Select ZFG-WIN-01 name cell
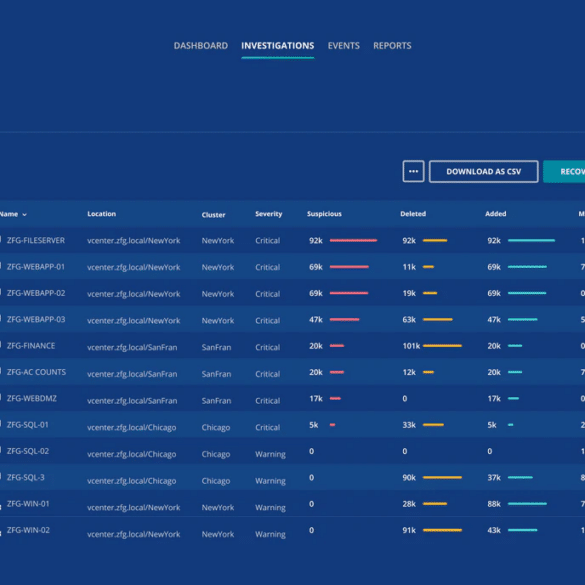The image size is (585, 585). pos(28,504)
